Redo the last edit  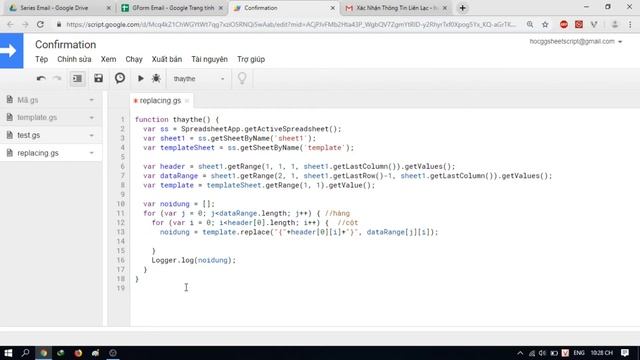click(58, 78)
